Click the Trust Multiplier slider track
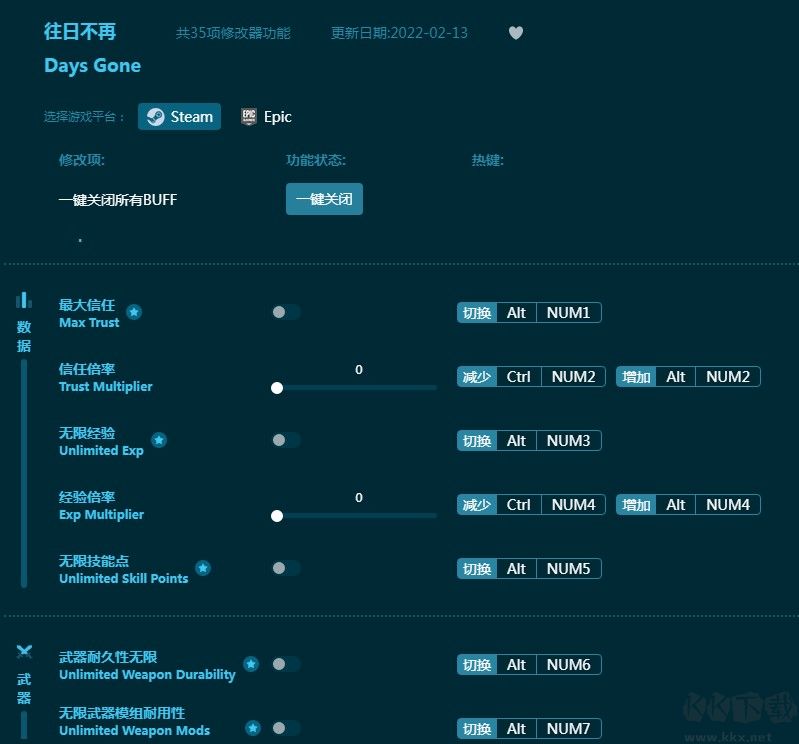Image resolution: width=799 pixels, height=744 pixels. click(356, 388)
